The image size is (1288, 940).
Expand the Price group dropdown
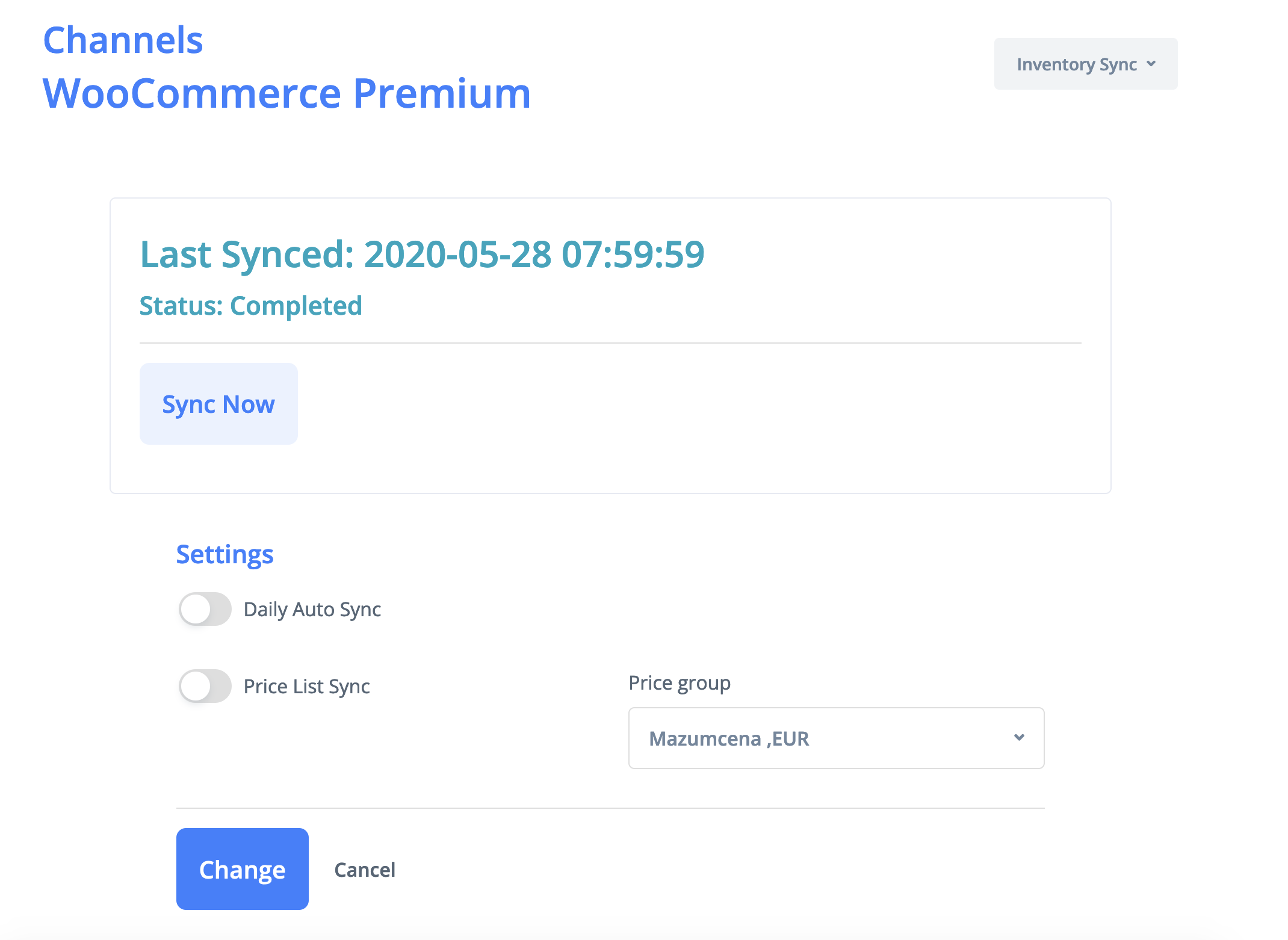tap(835, 738)
